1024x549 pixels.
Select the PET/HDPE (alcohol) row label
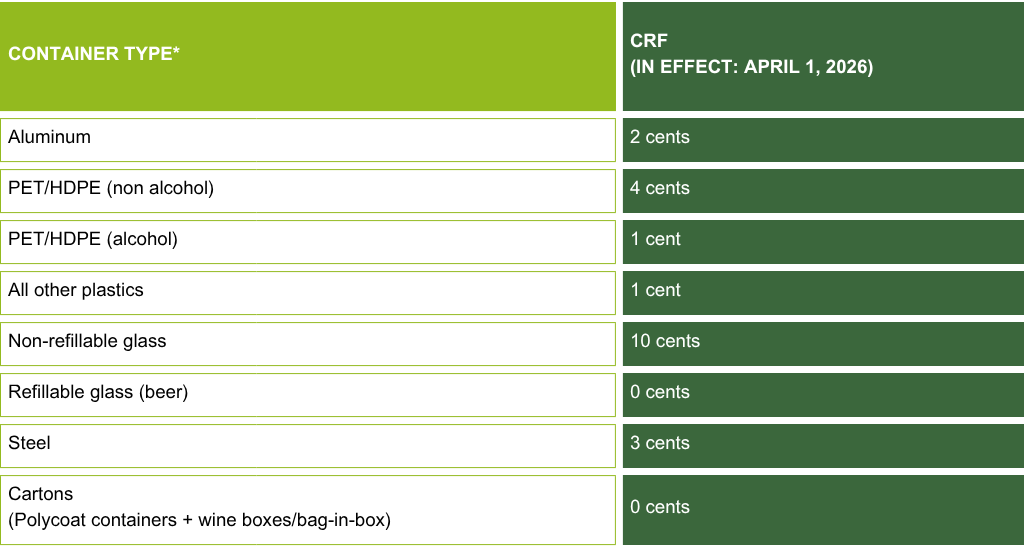point(93,240)
